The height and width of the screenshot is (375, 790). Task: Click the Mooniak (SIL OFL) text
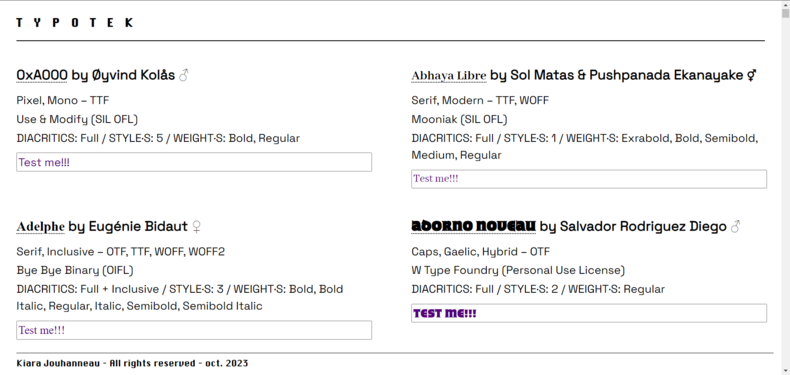(x=459, y=119)
